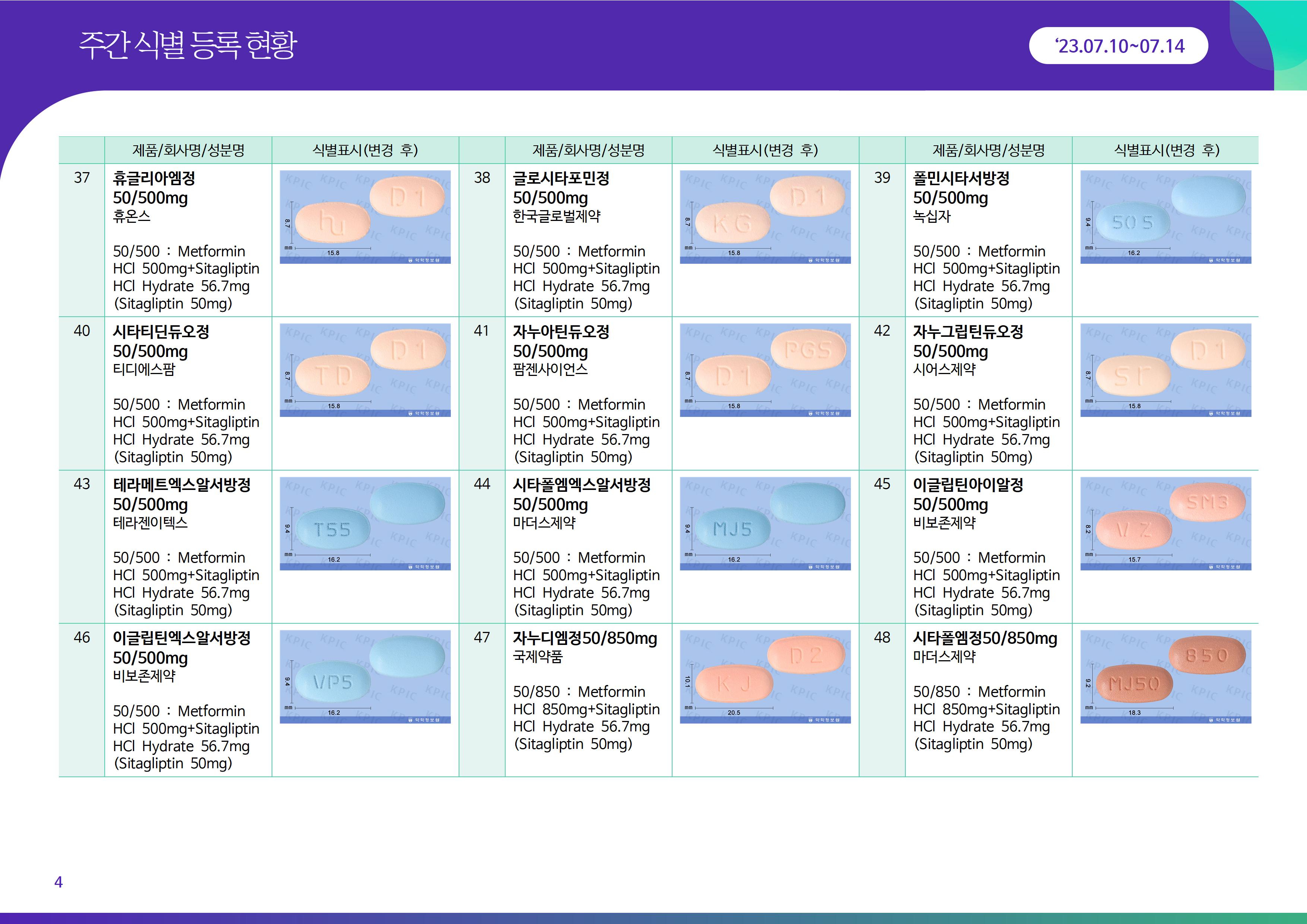1307x924 pixels.
Task: Click the pill image marked 'hu' for 휴글리아엠정
Action: click(365, 217)
